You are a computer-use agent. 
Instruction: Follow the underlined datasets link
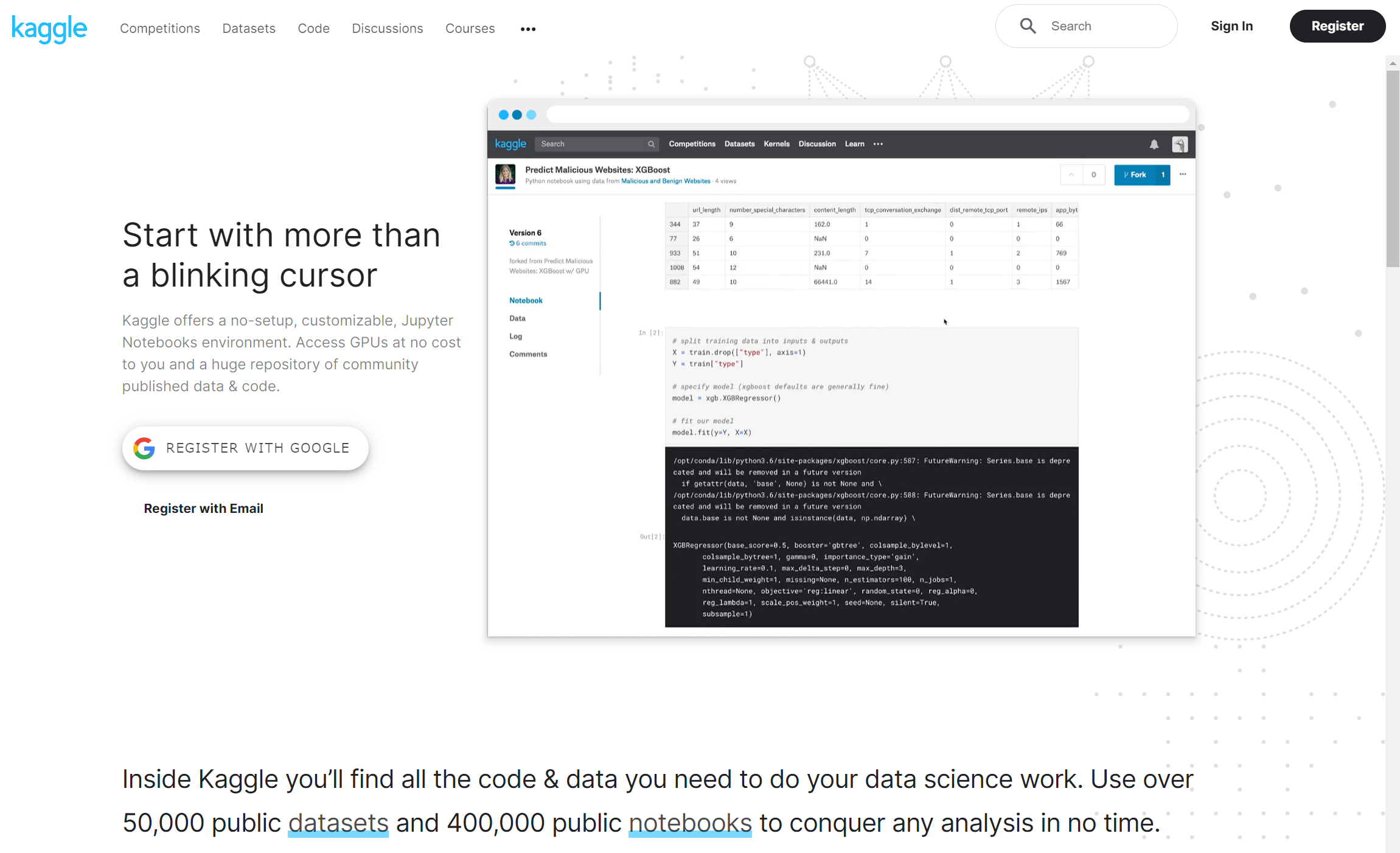(x=338, y=823)
